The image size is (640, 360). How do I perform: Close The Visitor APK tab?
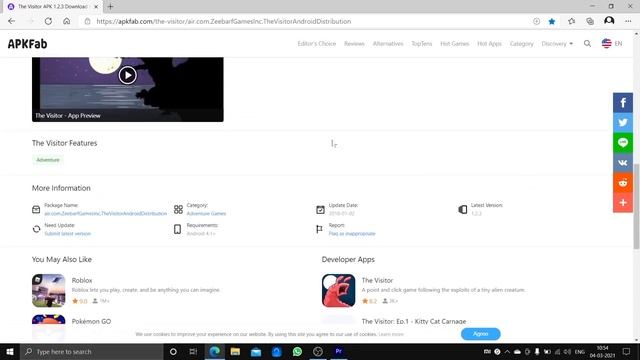96,7
